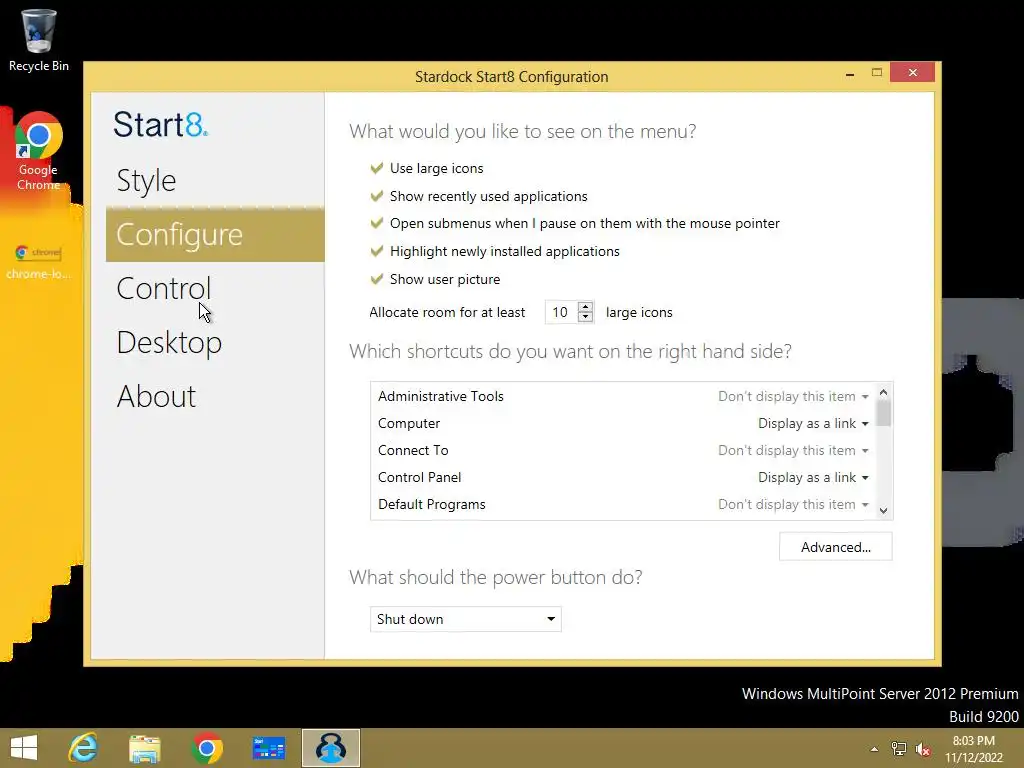Open Administrative Tools display dropdown

(x=793, y=396)
